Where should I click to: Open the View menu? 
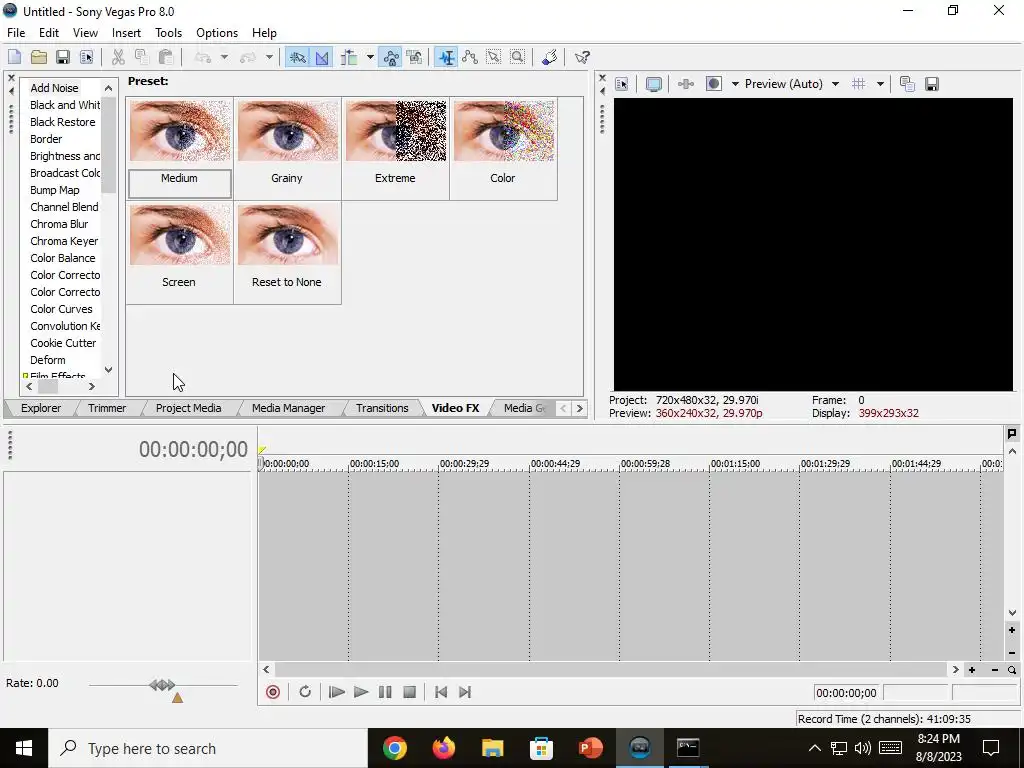coord(85,33)
